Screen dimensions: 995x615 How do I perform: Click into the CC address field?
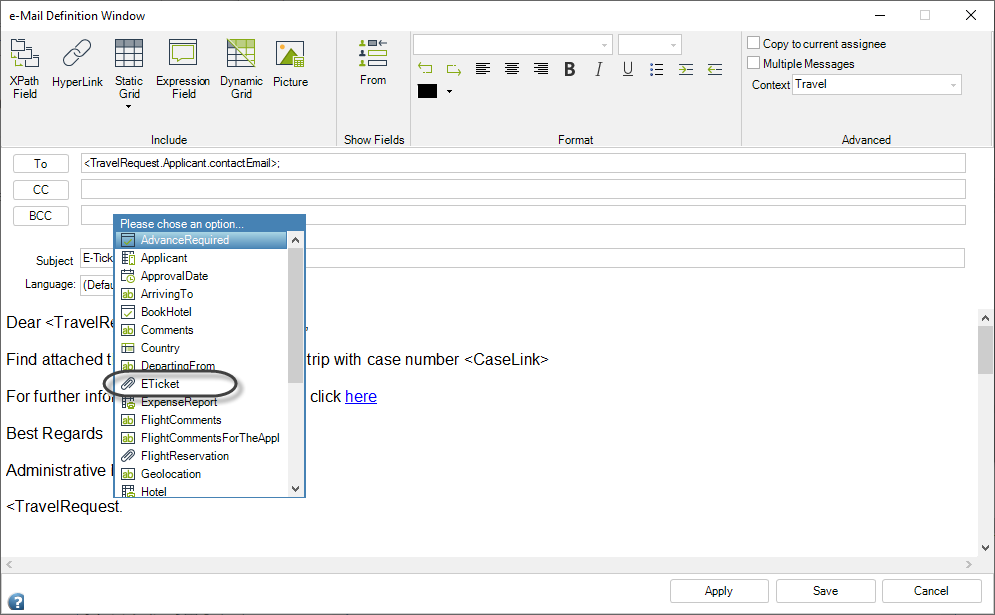click(523, 189)
